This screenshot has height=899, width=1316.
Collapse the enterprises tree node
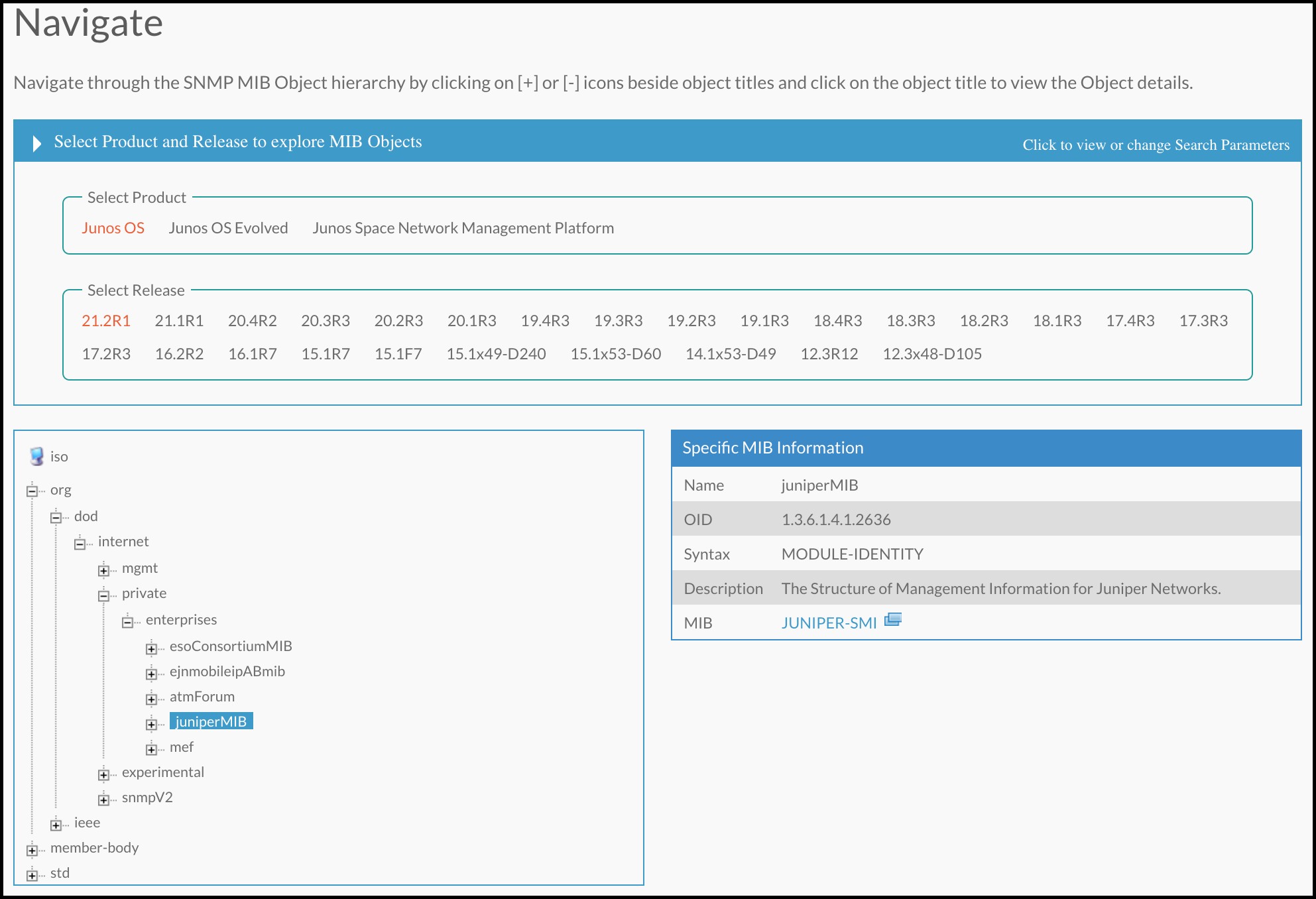coord(127,622)
